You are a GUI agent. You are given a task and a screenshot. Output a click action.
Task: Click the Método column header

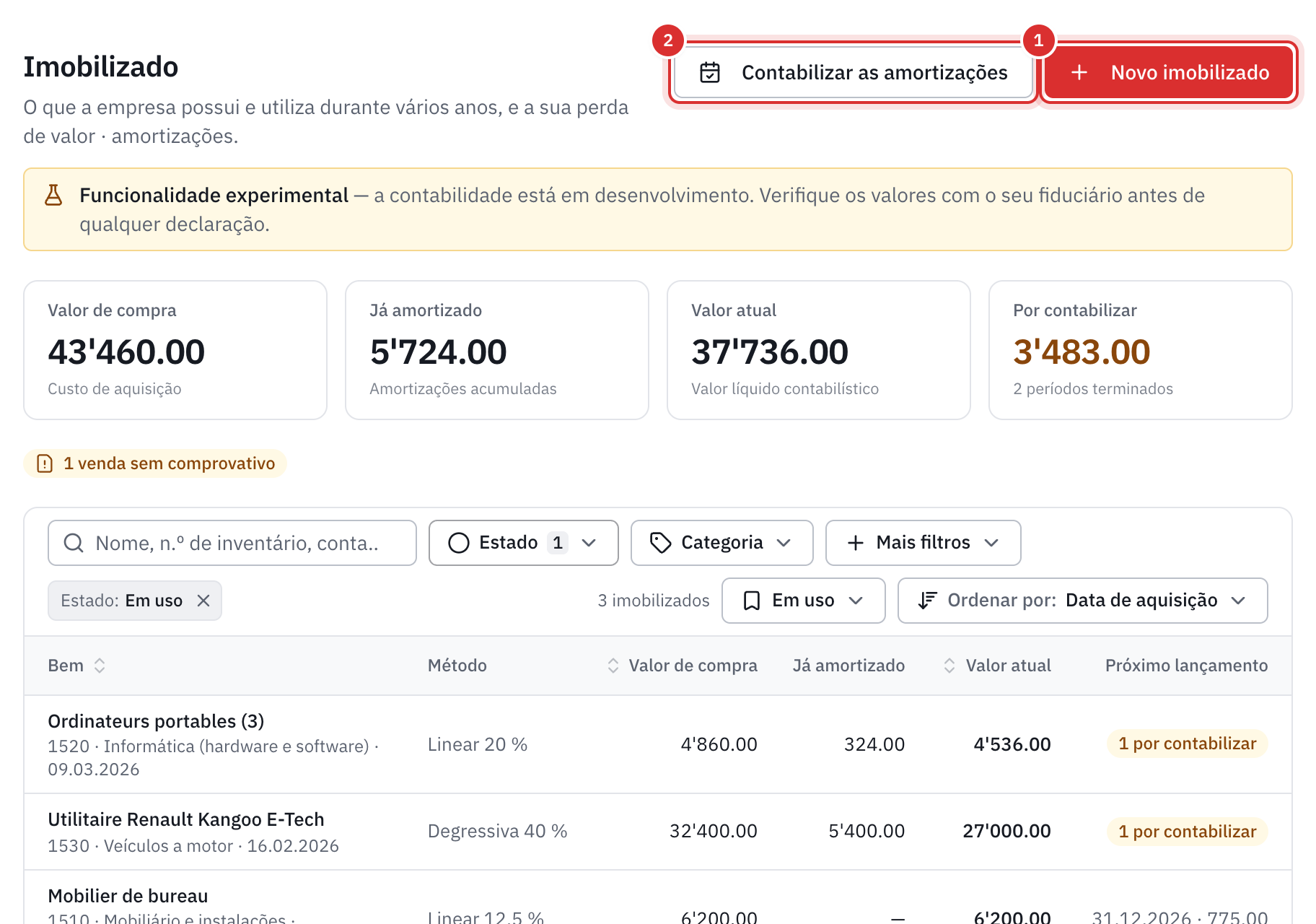click(457, 666)
